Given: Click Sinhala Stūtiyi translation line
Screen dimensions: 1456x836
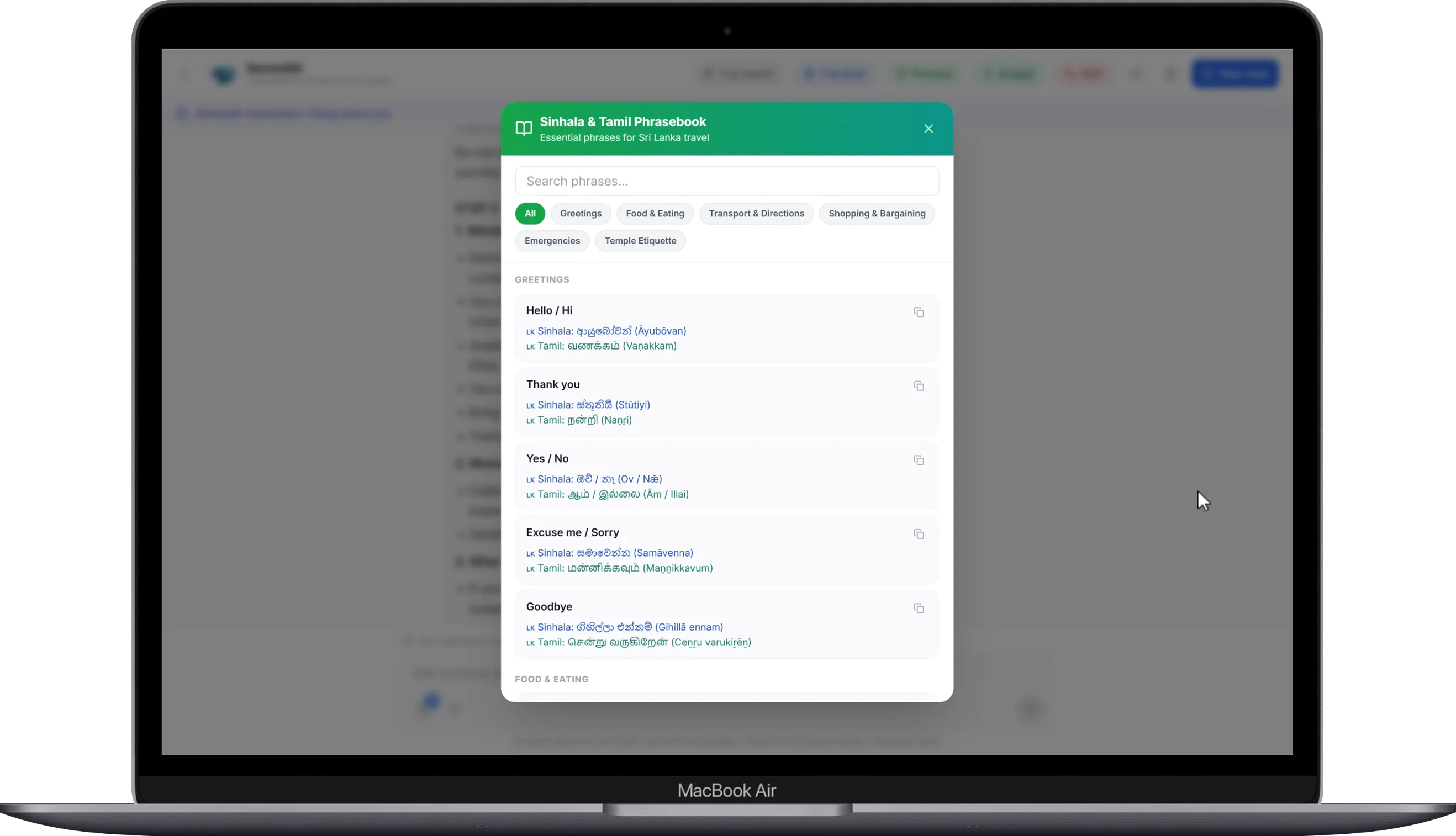Looking at the screenshot, I should 588,405.
